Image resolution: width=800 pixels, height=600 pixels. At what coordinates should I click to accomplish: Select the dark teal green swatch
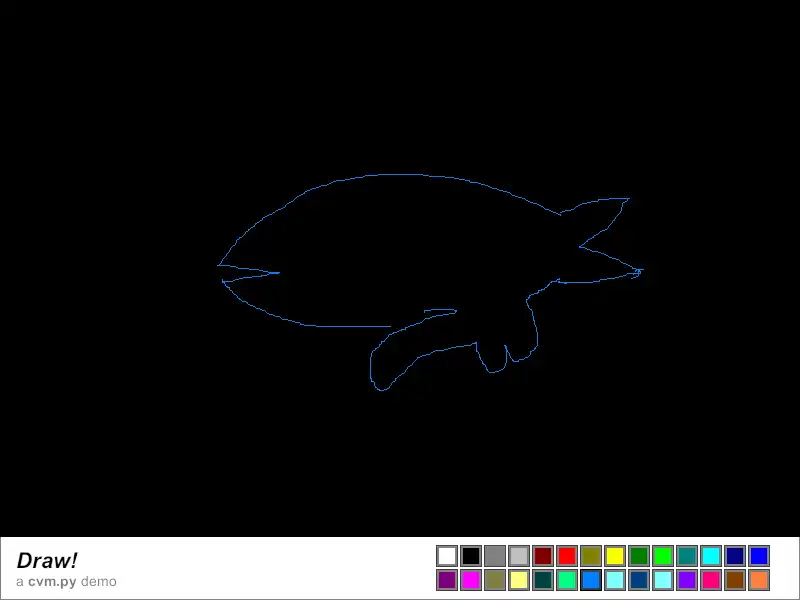(x=543, y=580)
